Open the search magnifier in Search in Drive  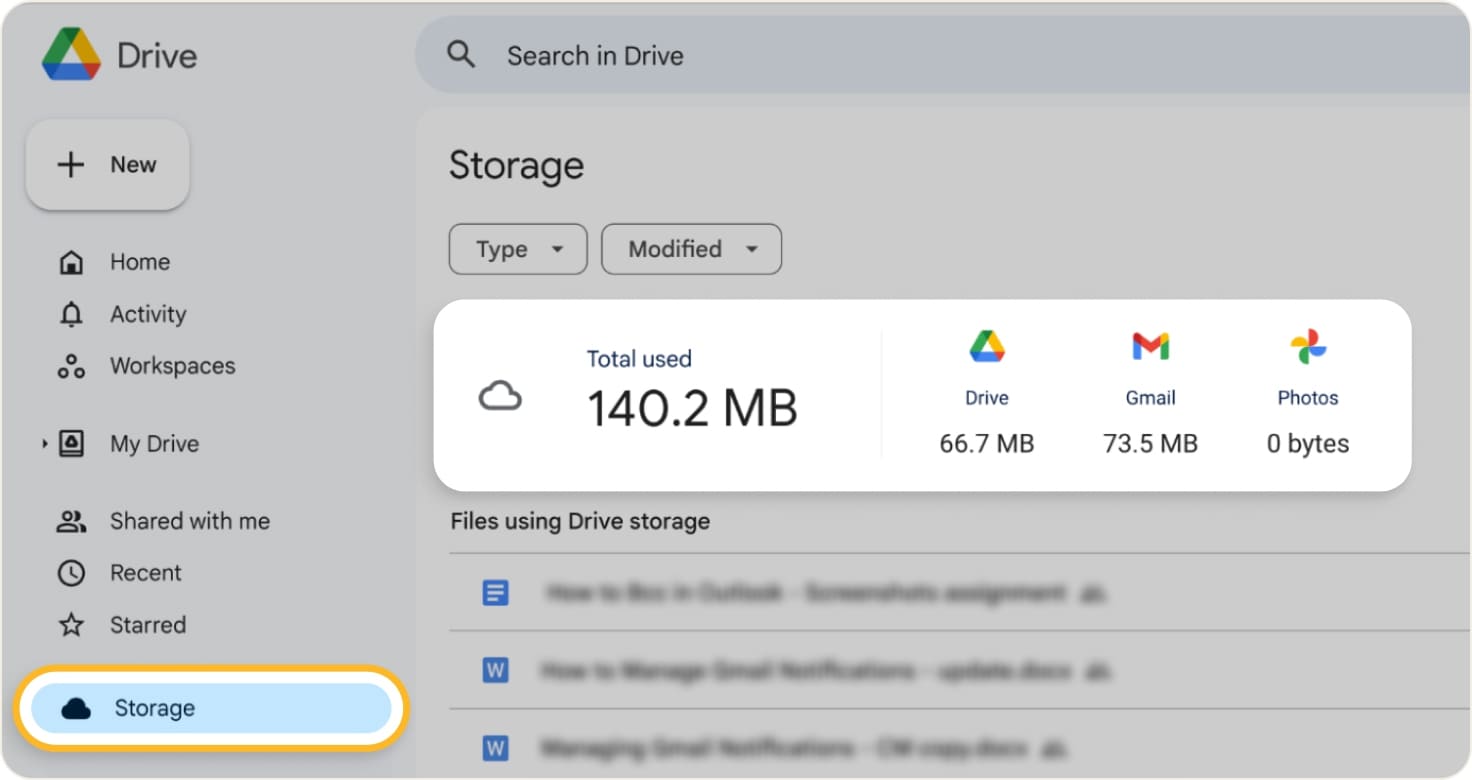coord(461,55)
